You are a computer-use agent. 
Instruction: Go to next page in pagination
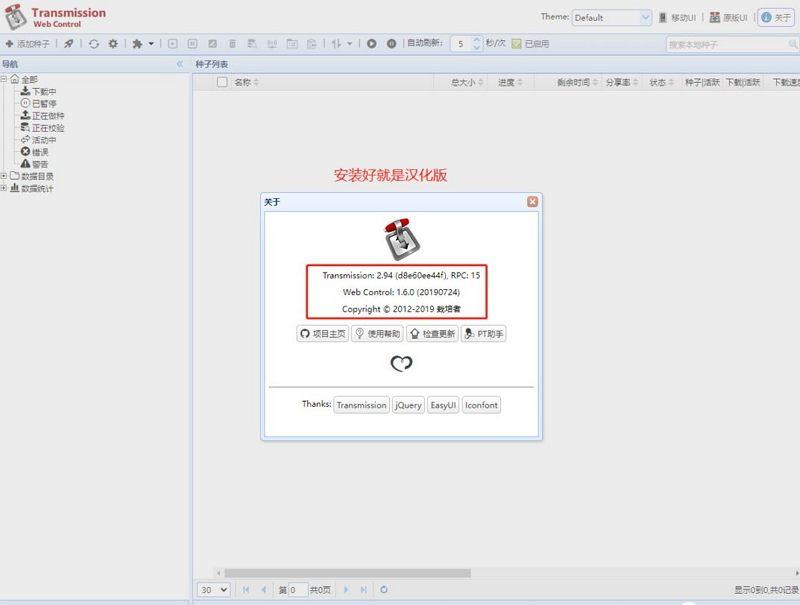coord(346,590)
